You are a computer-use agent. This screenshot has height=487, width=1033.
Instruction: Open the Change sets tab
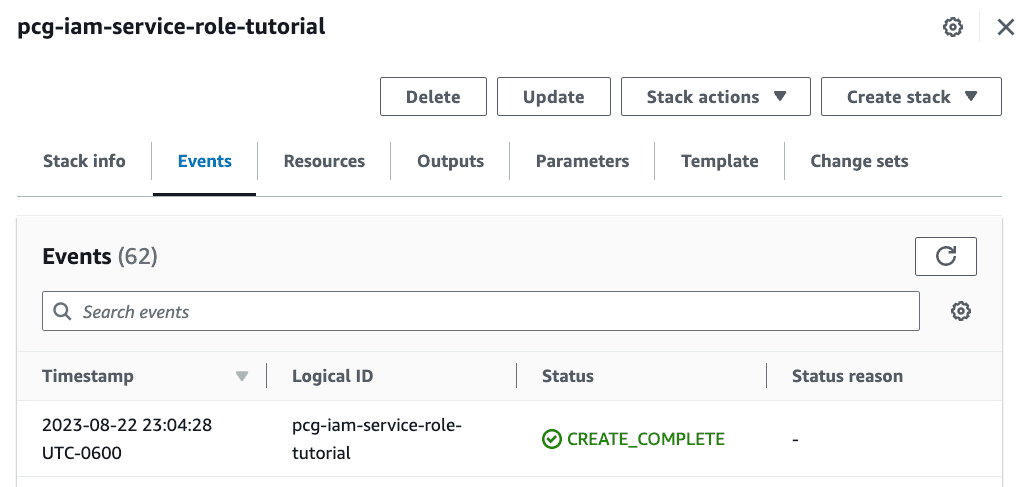[x=859, y=161]
